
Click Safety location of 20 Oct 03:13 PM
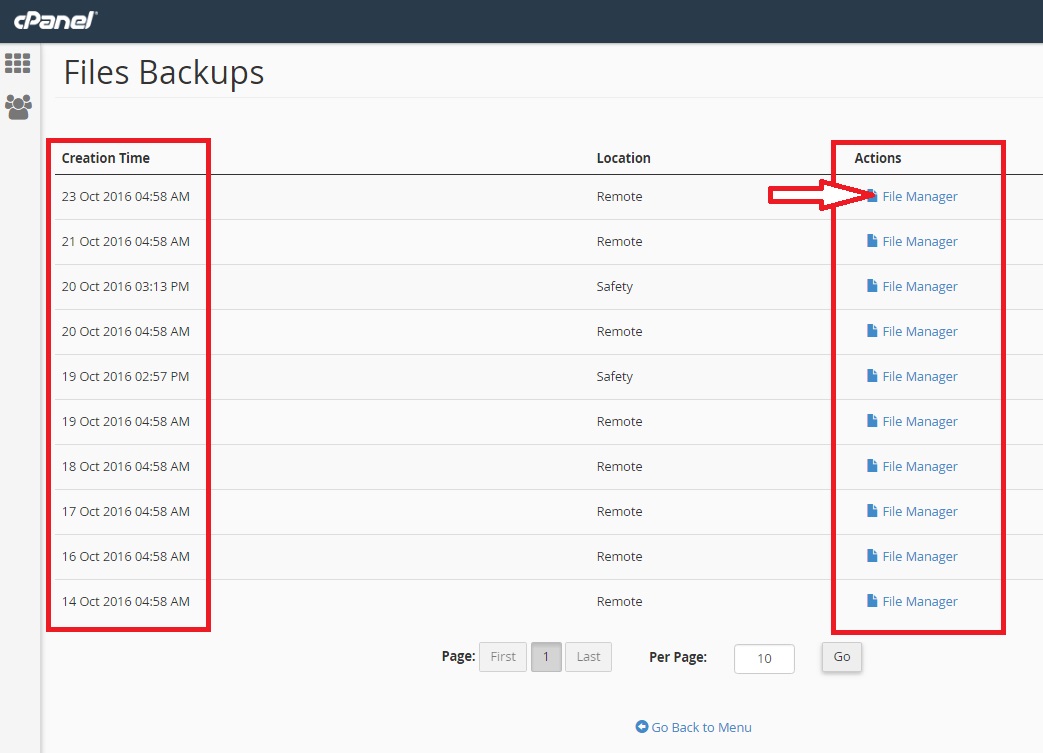click(x=615, y=287)
